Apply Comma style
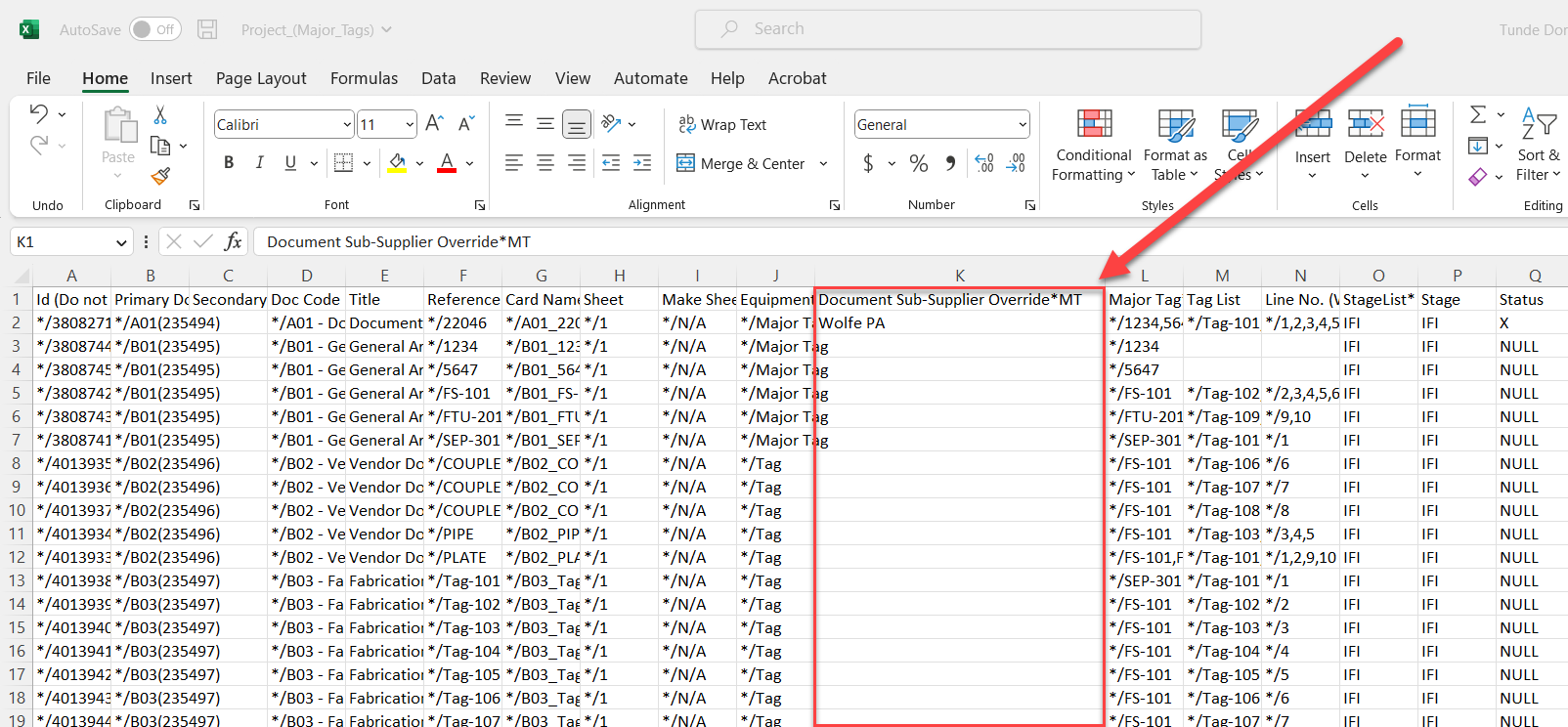 click(950, 163)
